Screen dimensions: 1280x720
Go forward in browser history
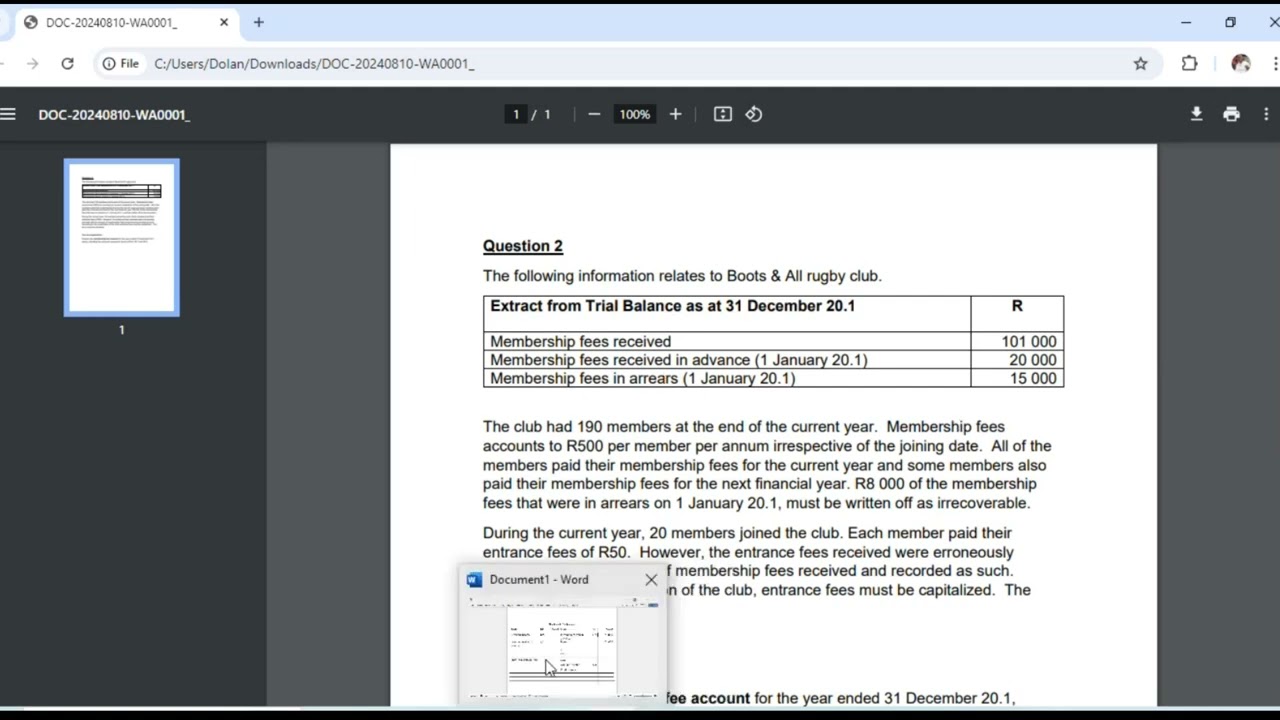(33, 63)
